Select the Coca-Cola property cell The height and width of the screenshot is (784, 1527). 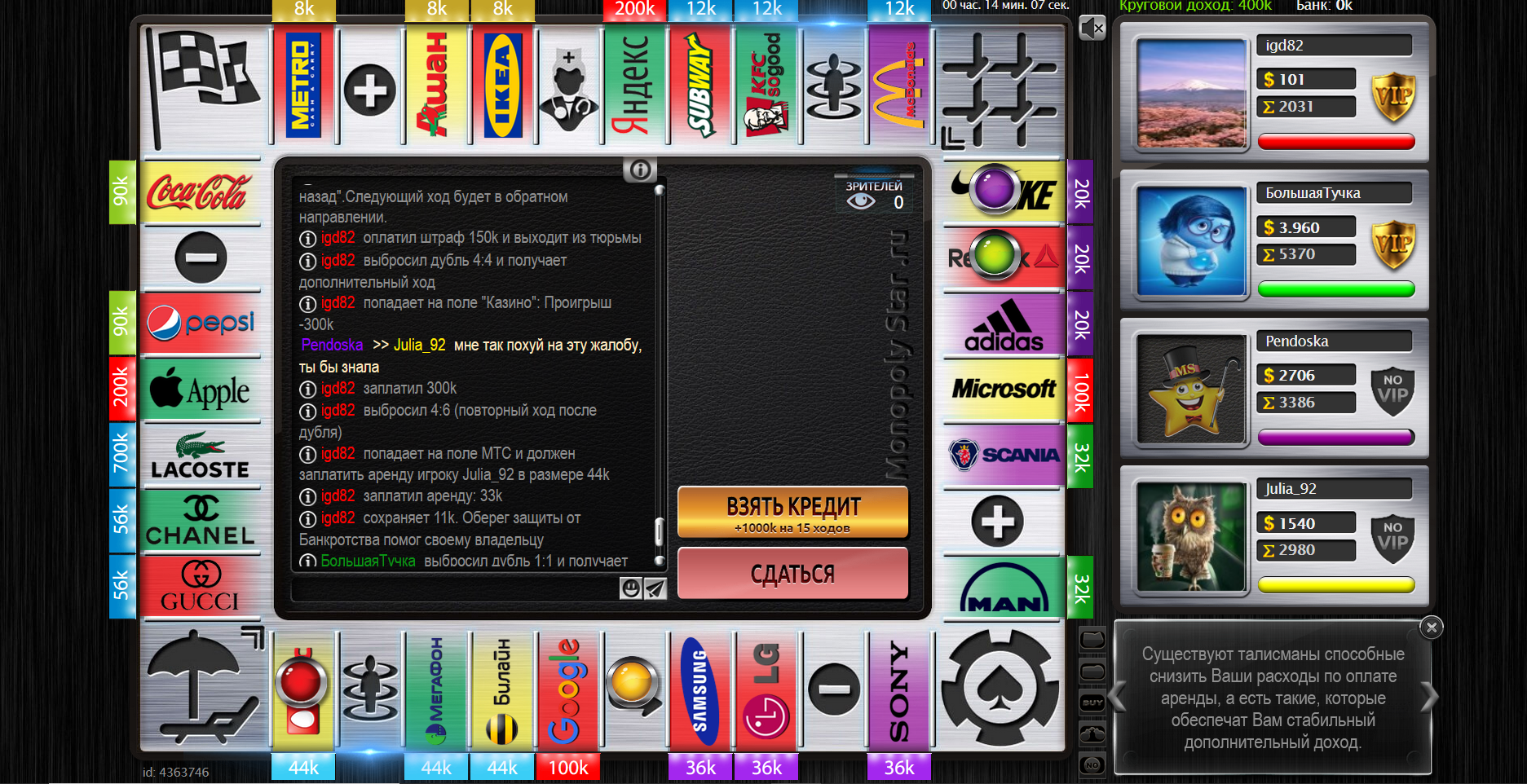point(201,192)
